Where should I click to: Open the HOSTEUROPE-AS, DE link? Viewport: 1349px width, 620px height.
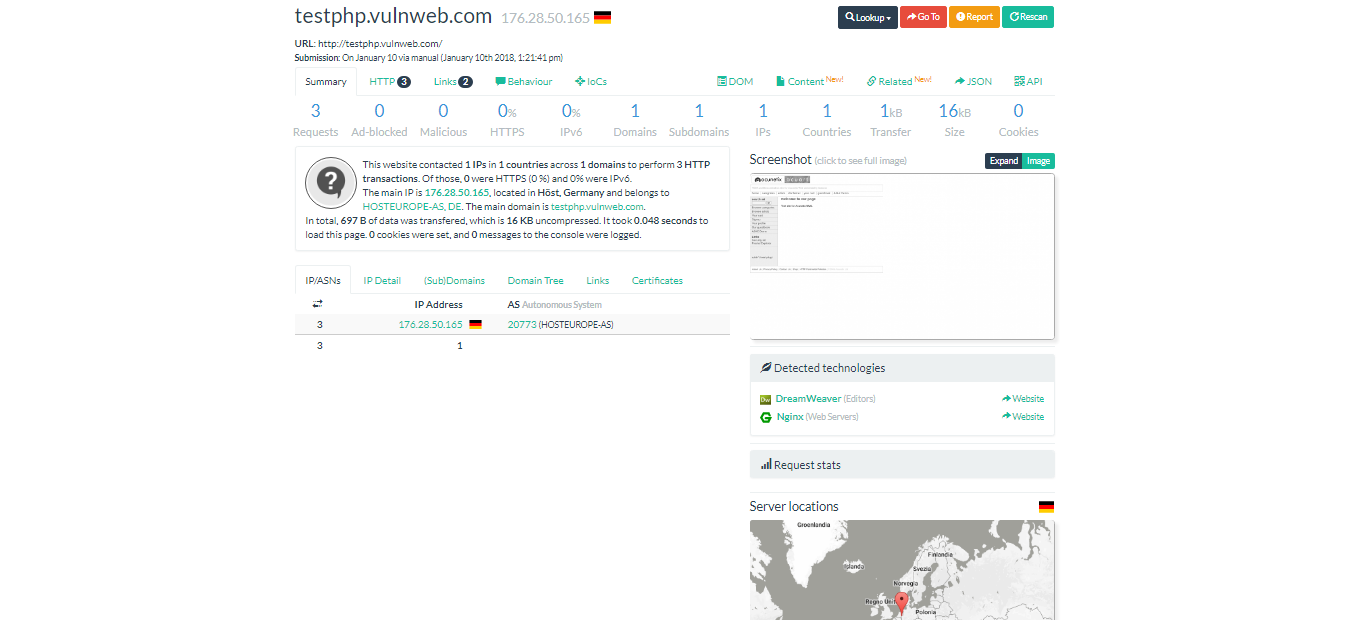tap(411, 206)
